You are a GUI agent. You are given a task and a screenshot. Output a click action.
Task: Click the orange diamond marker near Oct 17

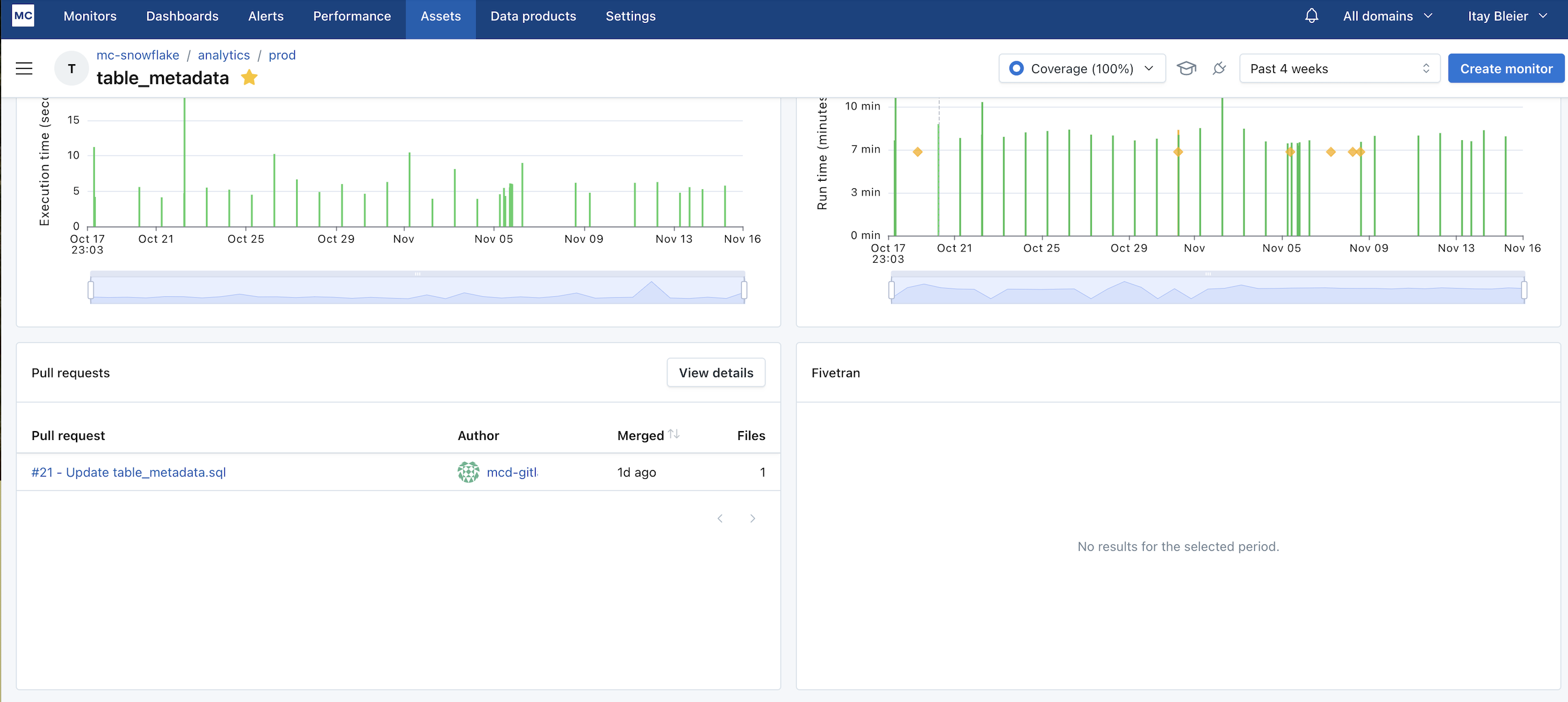tap(917, 151)
